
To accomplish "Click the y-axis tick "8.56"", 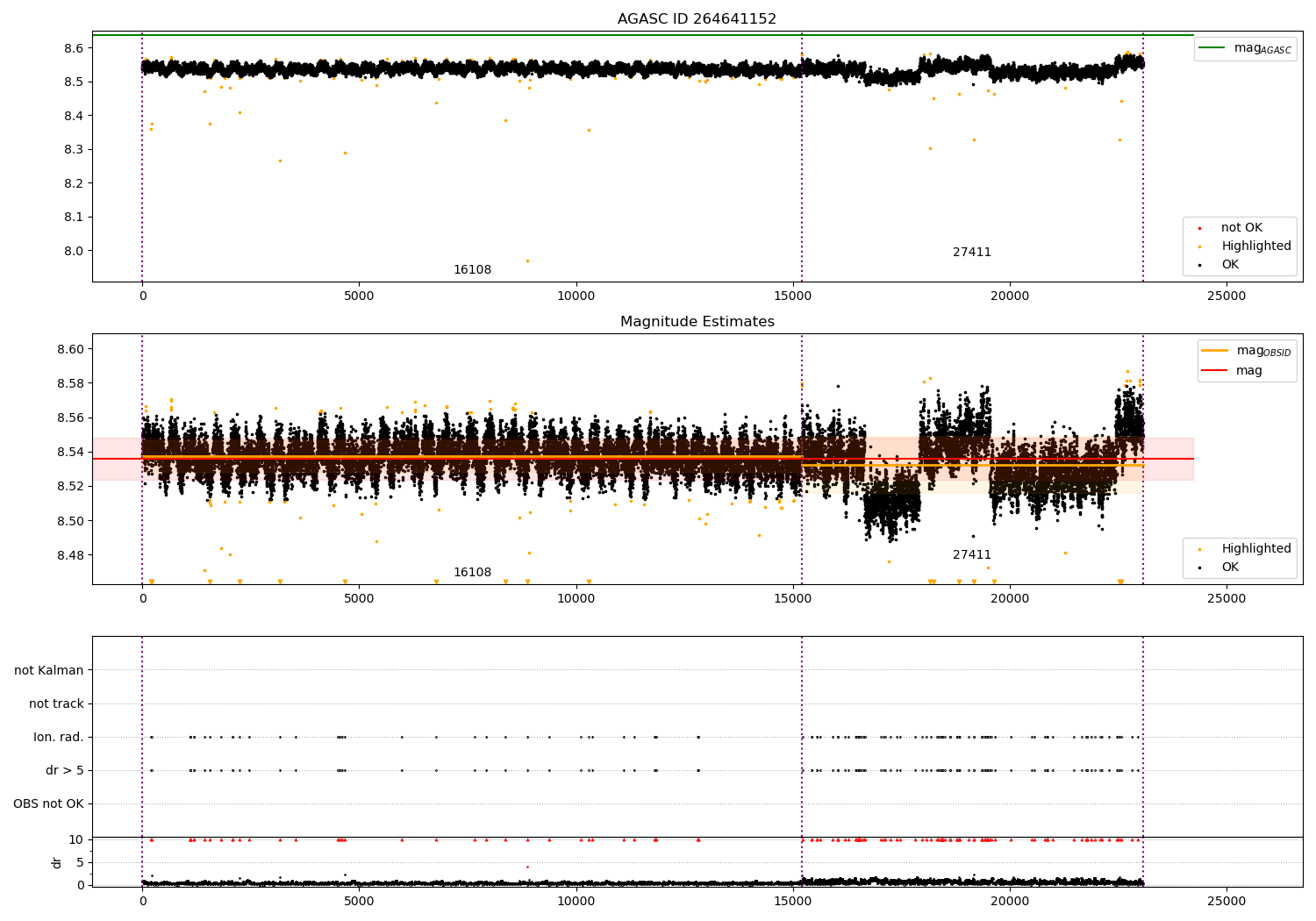I will 70,418.
